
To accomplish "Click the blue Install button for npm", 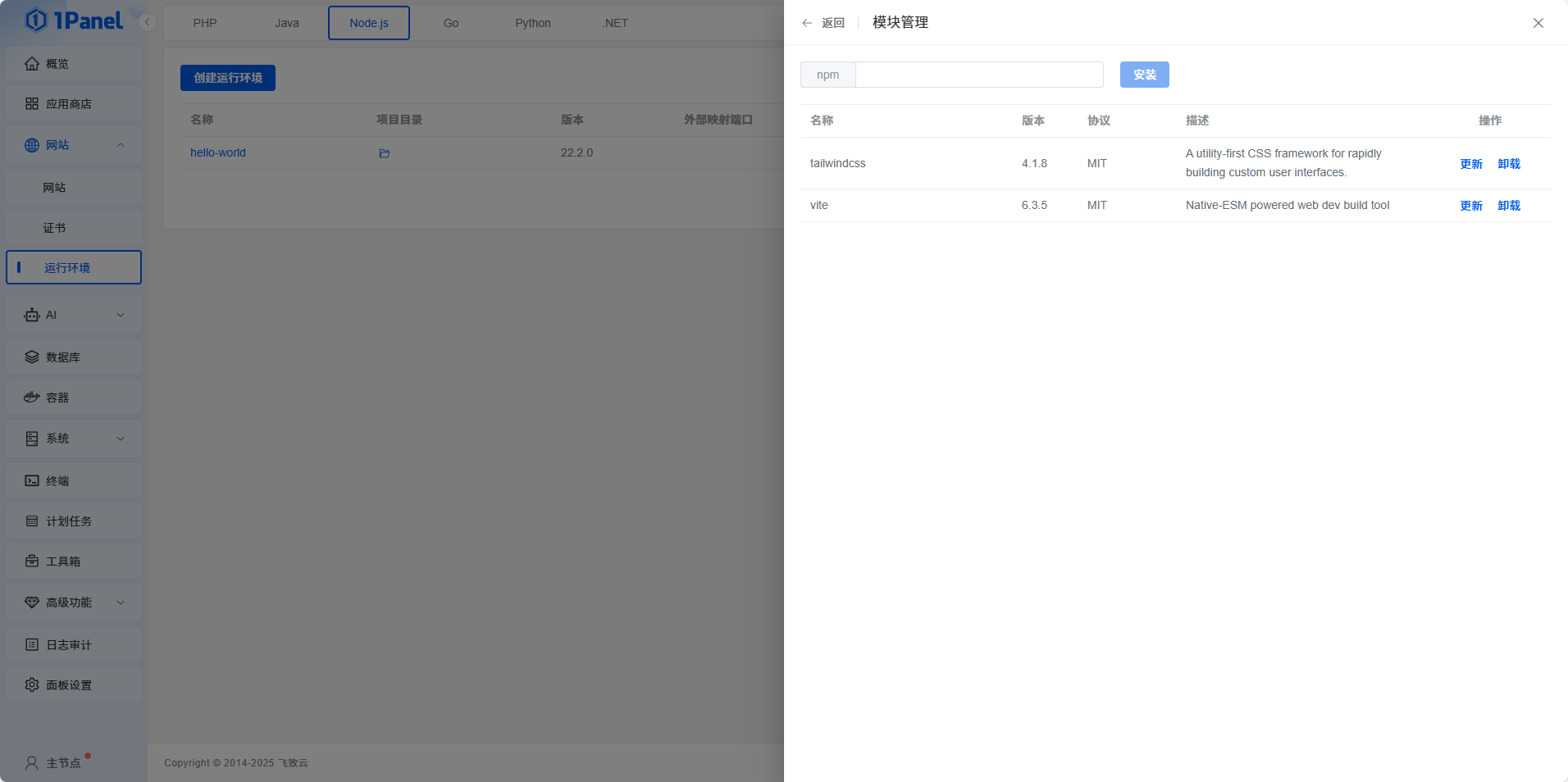I will coord(1144,75).
